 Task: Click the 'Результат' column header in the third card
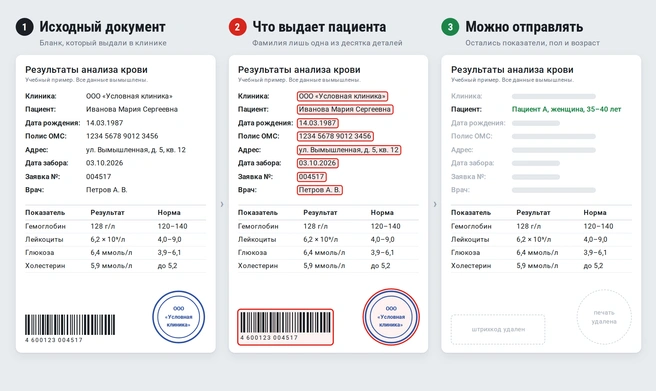(x=533, y=212)
